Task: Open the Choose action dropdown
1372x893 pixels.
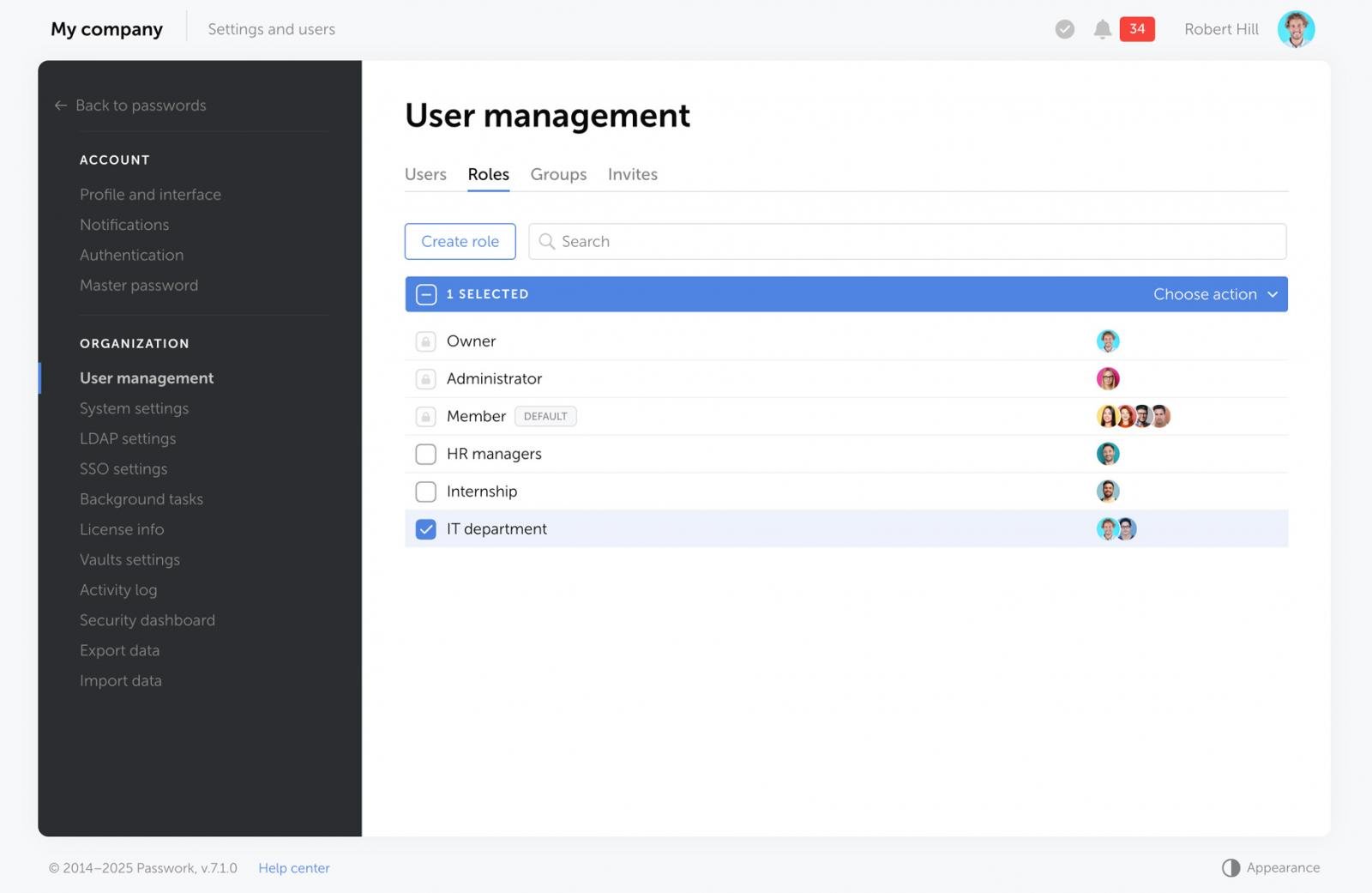Action: (x=1214, y=293)
